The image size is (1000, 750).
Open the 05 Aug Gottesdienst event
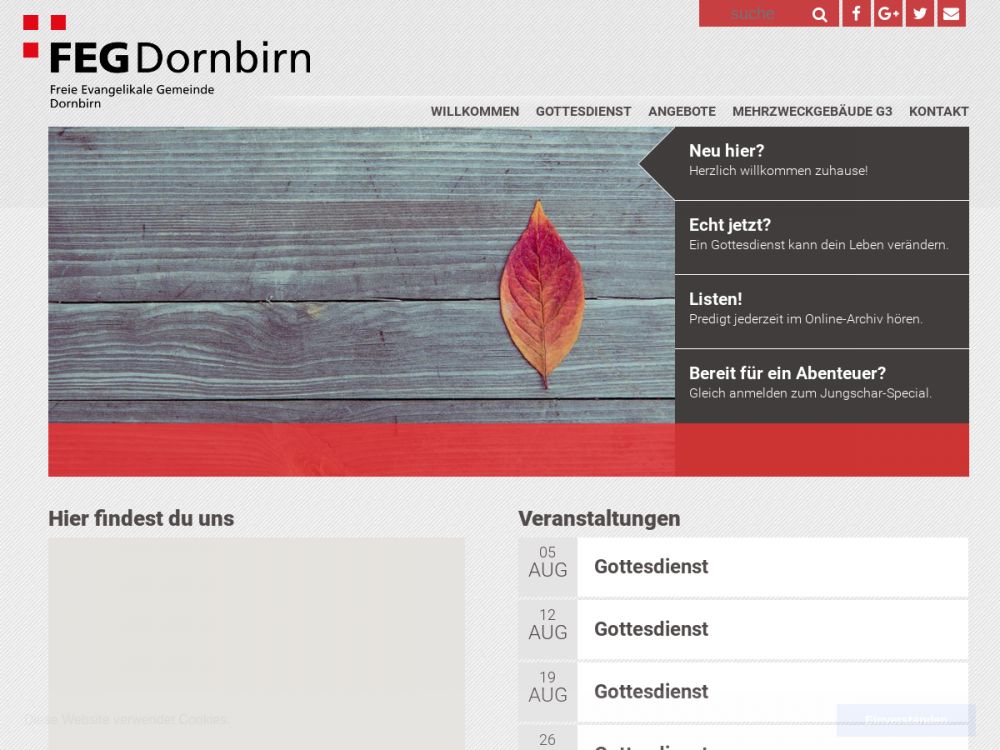(x=651, y=567)
